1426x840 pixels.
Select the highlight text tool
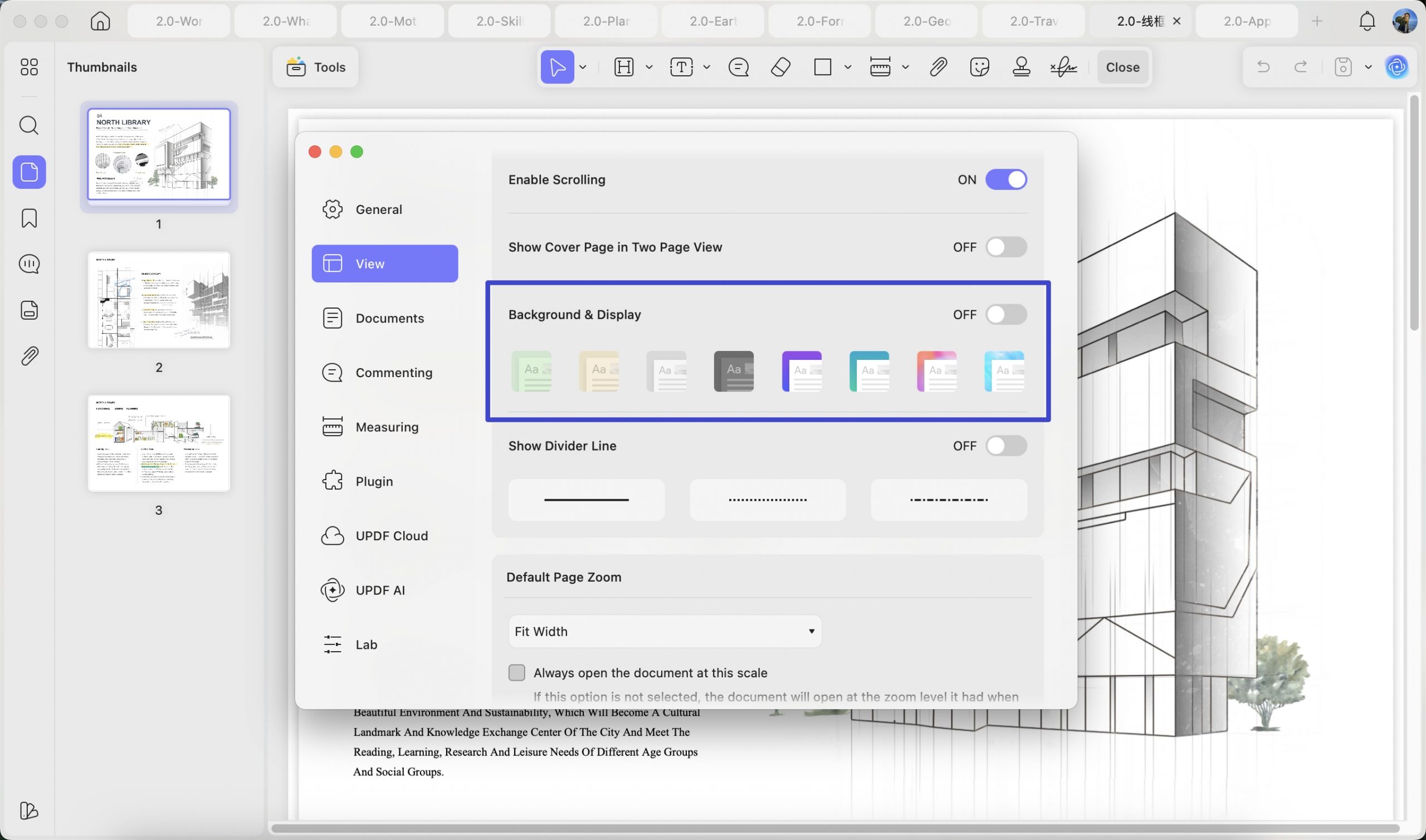[623, 67]
